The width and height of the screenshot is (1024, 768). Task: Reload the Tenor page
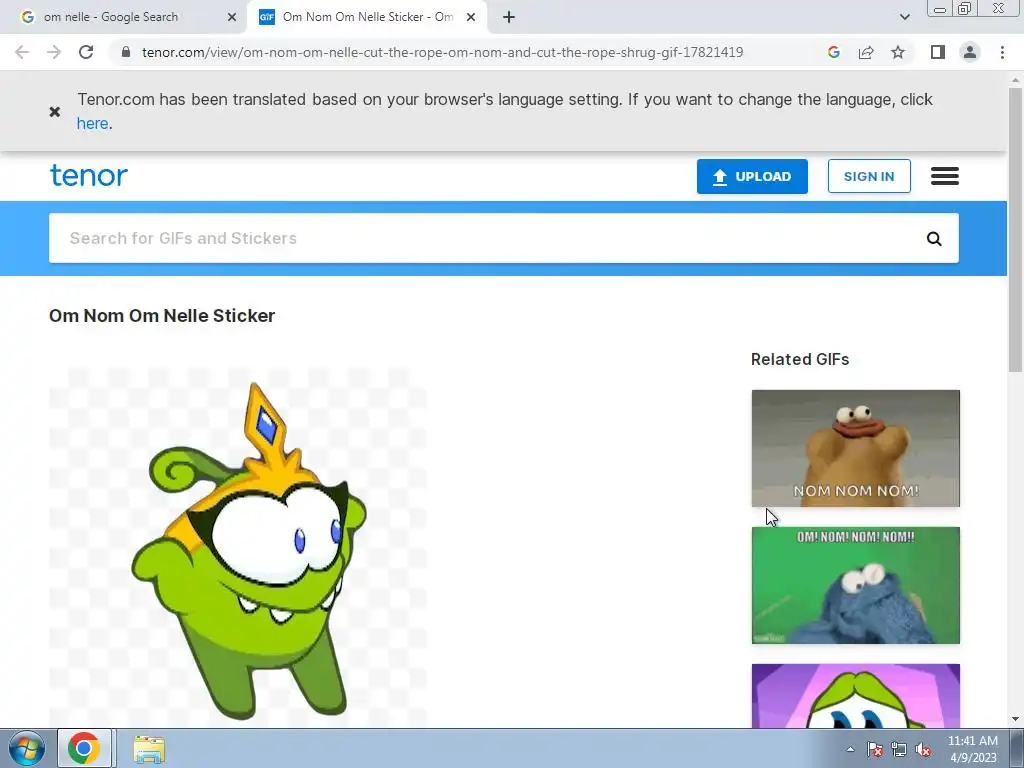[x=86, y=52]
